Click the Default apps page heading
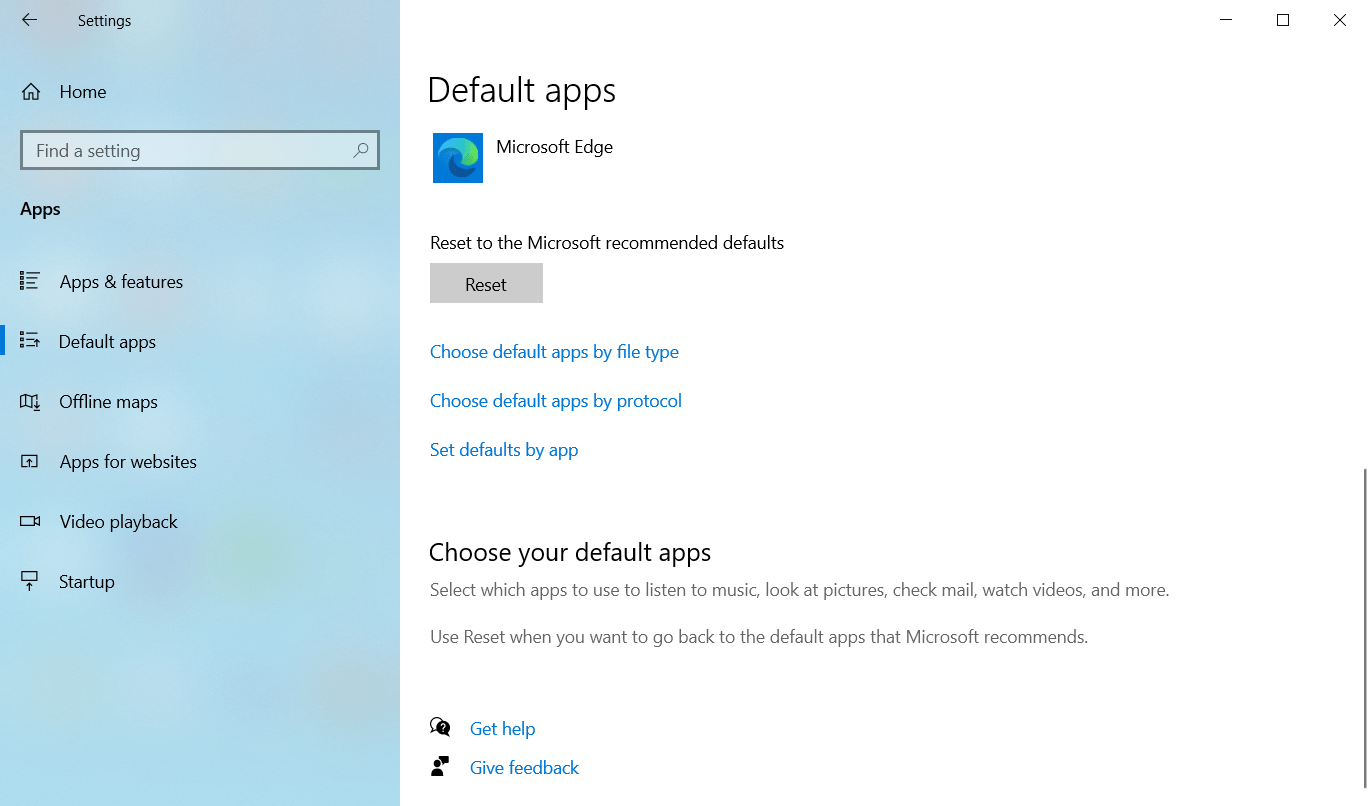This screenshot has height=806, width=1369. click(522, 91)
